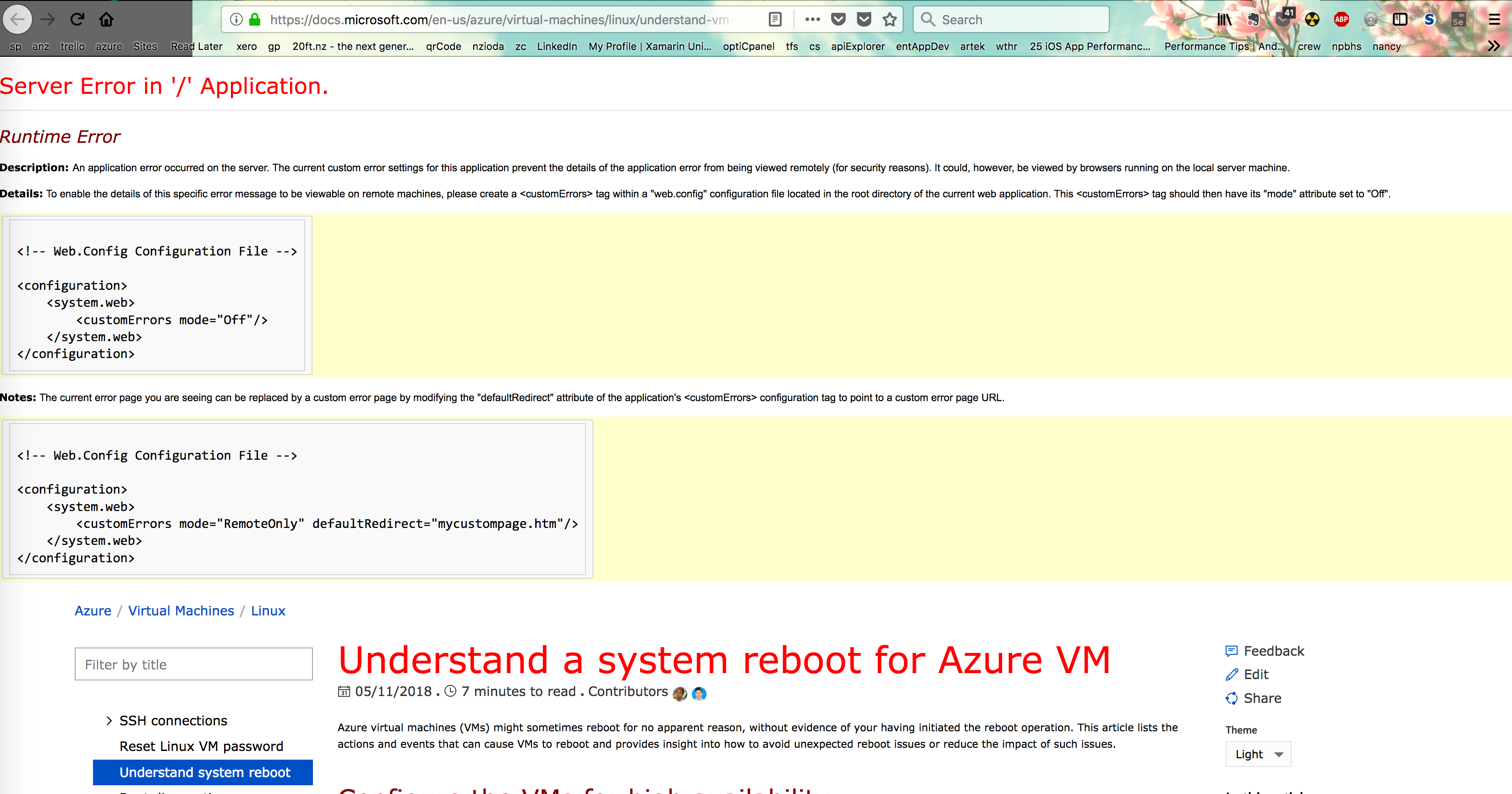Image resolution: width=1512 pixels, height=794 pixels.
Task: Open Reader View for this page
Action: (x=775, y=19)
